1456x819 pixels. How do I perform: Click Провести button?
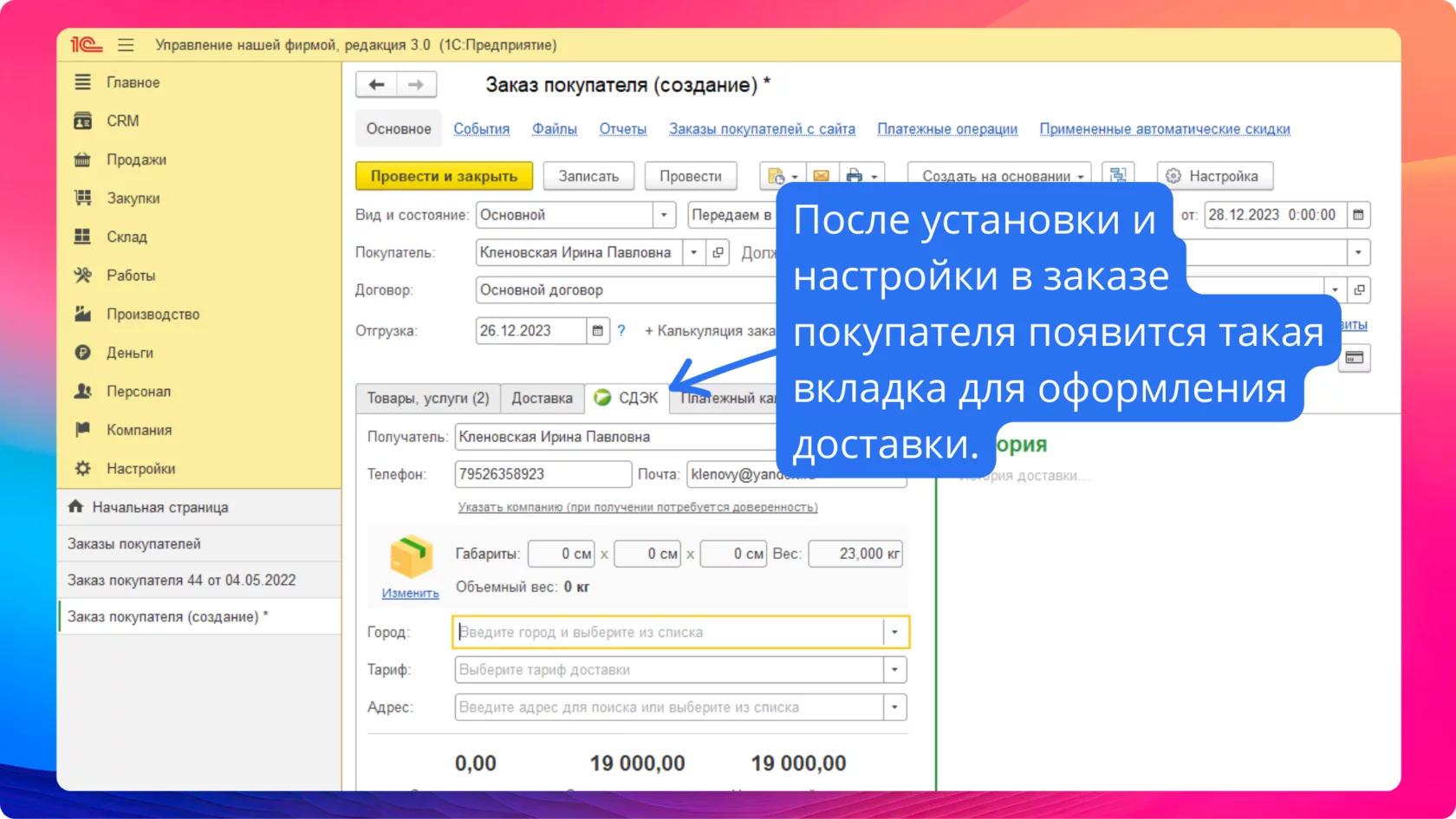coord(691,176)
